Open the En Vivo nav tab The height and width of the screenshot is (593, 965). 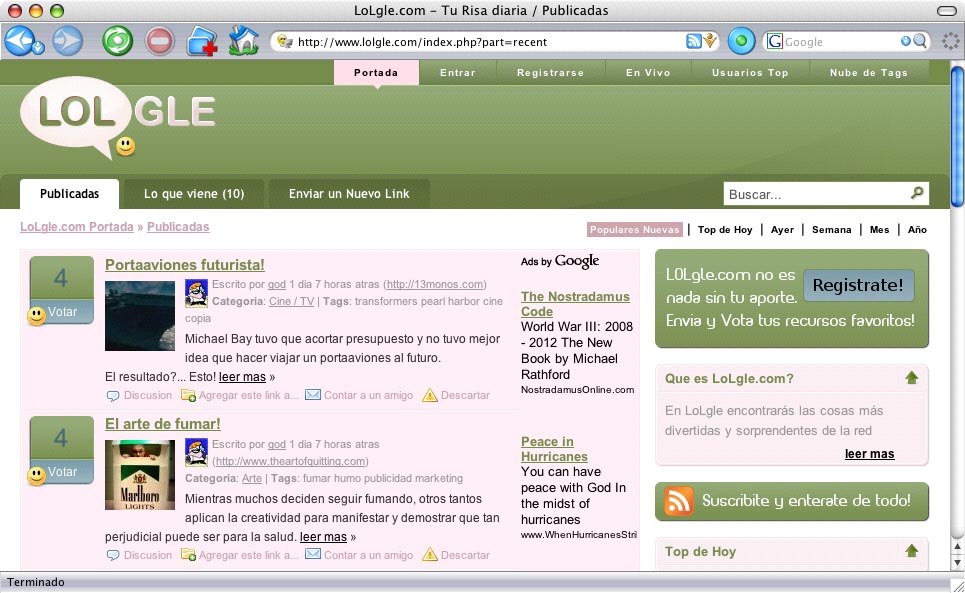tap(648, 73)
